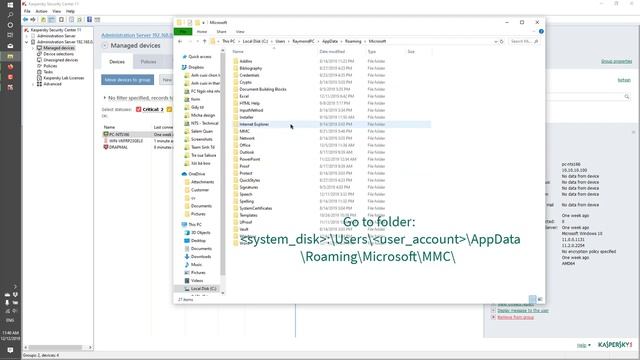Click the Task View taskbar icon
Screen dimensions: 640x360
10,35
